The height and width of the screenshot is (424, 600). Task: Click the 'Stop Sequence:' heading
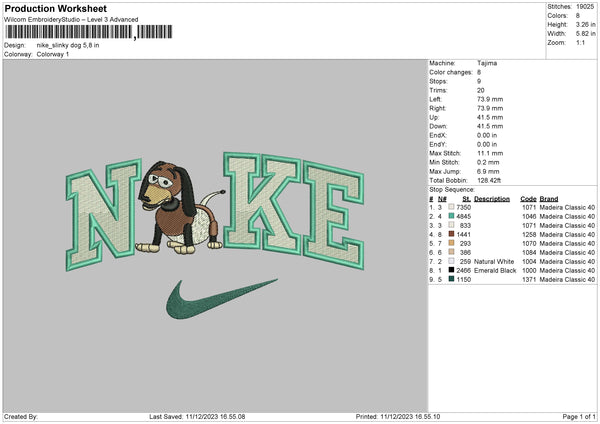pyautogui.click(x=452, y=190)
